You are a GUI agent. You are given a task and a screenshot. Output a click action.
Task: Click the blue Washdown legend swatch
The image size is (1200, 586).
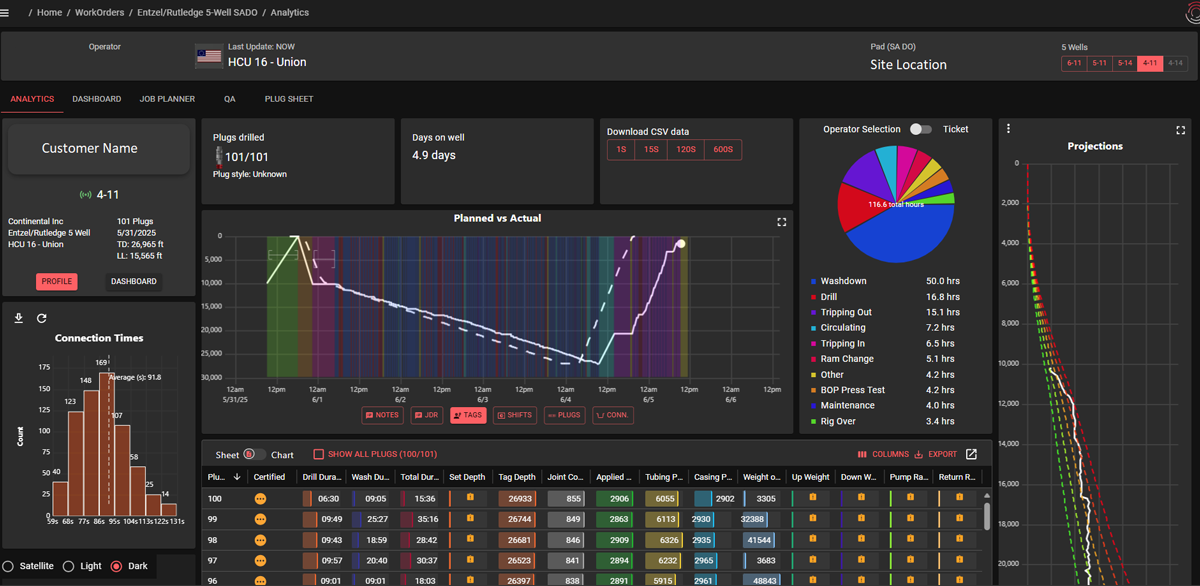tap(814, 282)
